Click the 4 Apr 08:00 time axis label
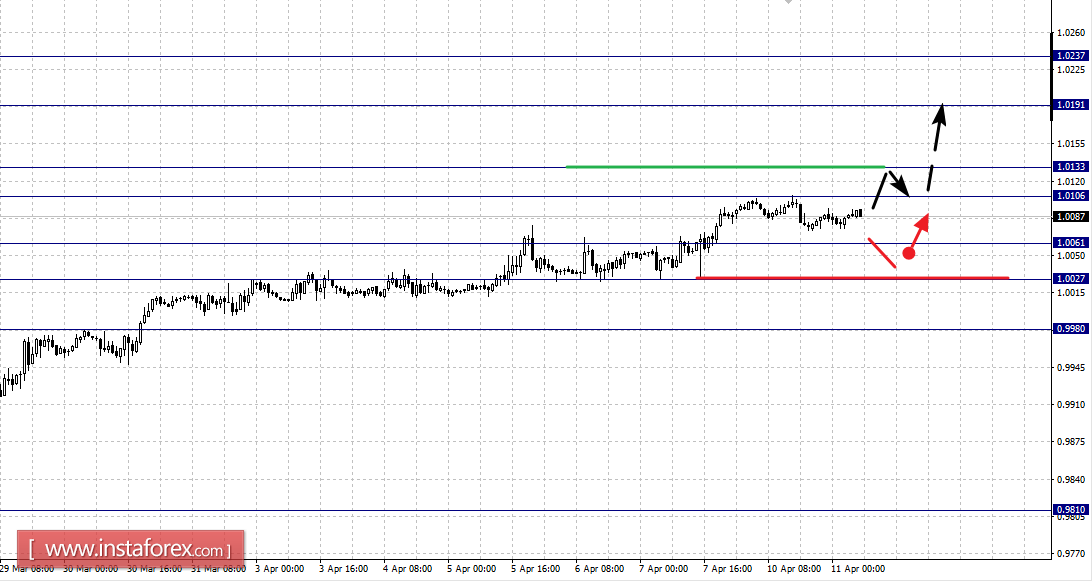 tap(407, 568)
